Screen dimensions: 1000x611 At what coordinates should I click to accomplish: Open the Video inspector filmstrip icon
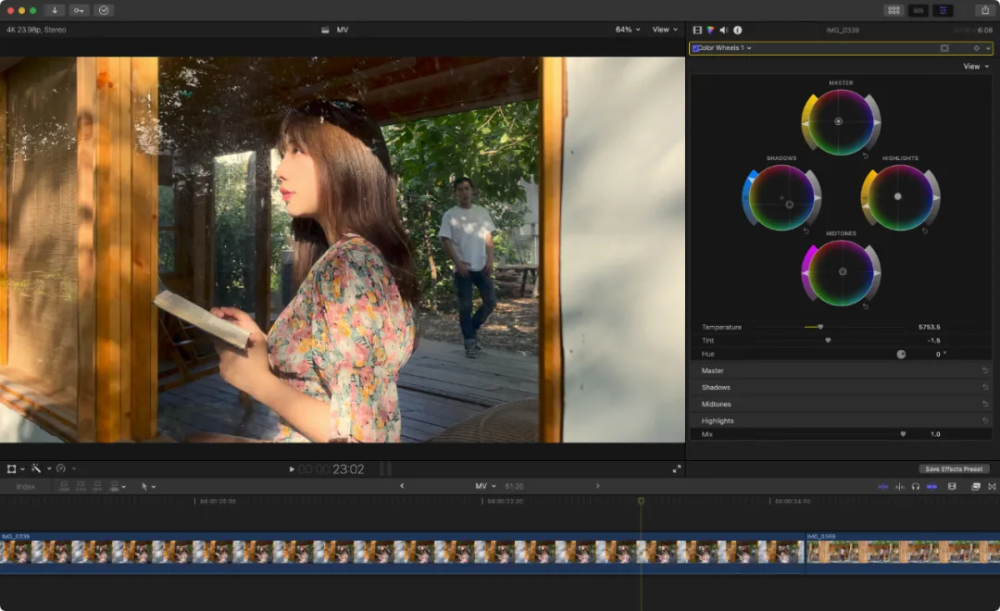[697, 30]
